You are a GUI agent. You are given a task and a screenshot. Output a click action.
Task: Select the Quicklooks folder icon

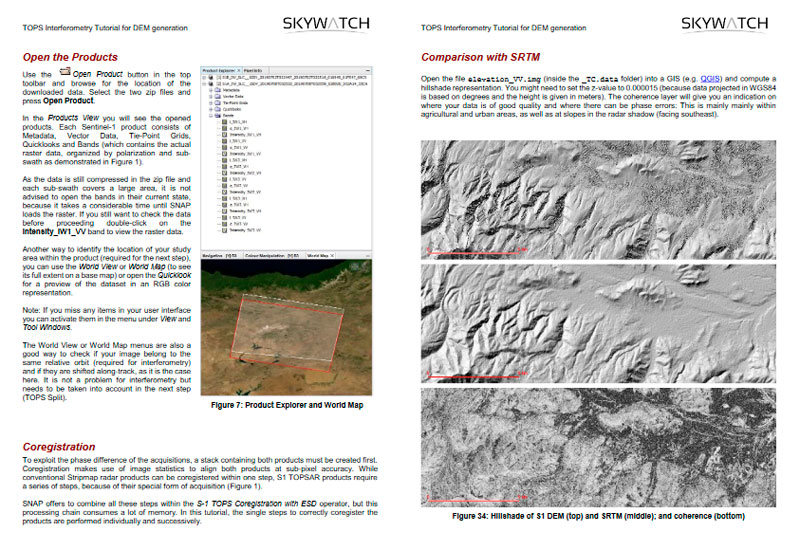(x=218, y=109)
